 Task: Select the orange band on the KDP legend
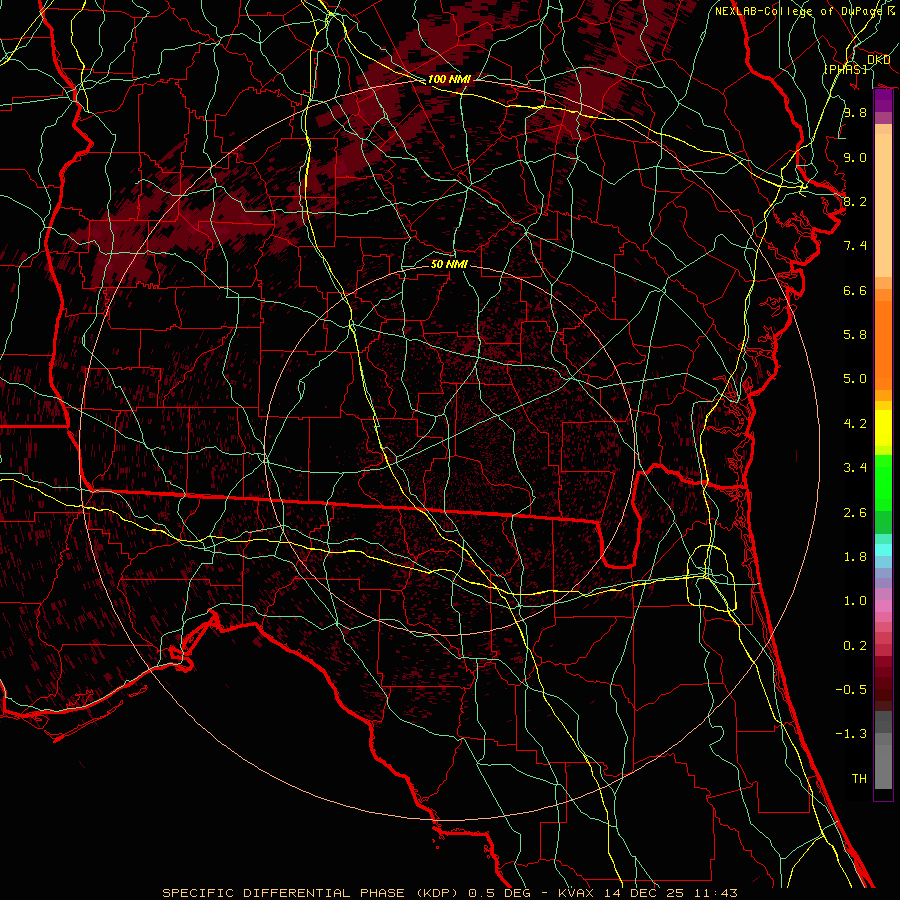click(883, 340)
